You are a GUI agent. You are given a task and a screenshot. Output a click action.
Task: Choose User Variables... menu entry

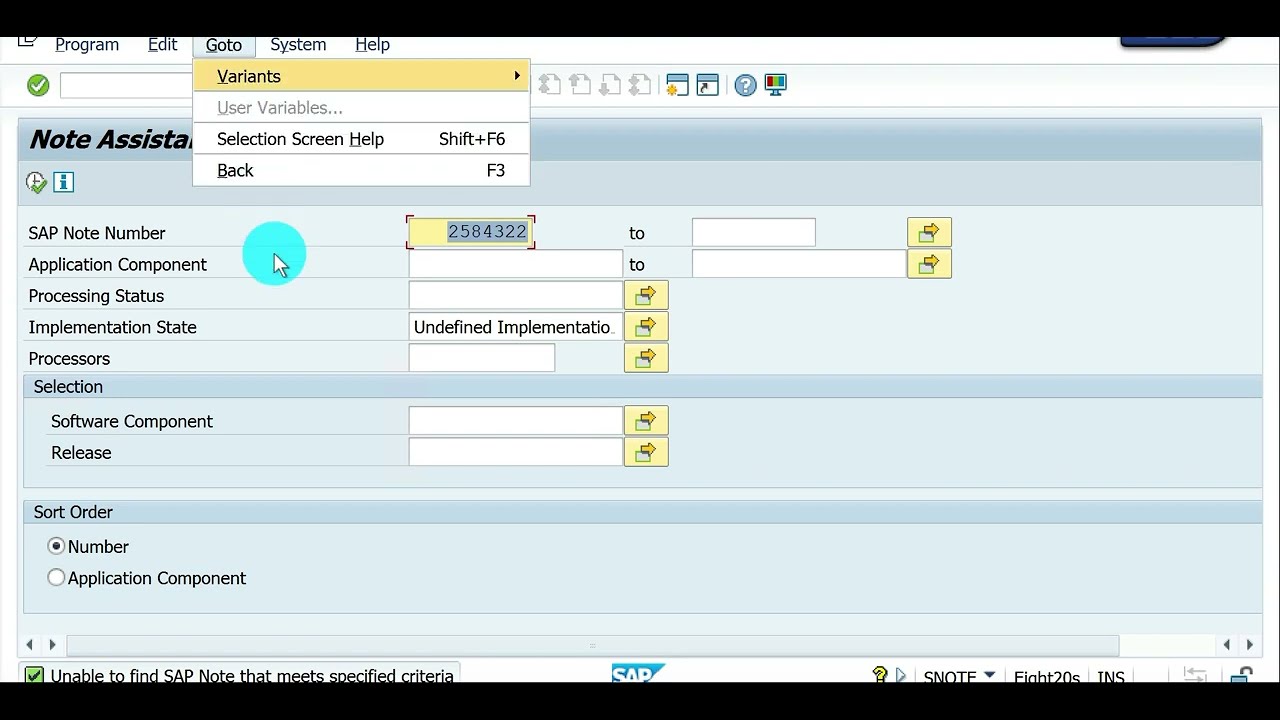(361, 108)
